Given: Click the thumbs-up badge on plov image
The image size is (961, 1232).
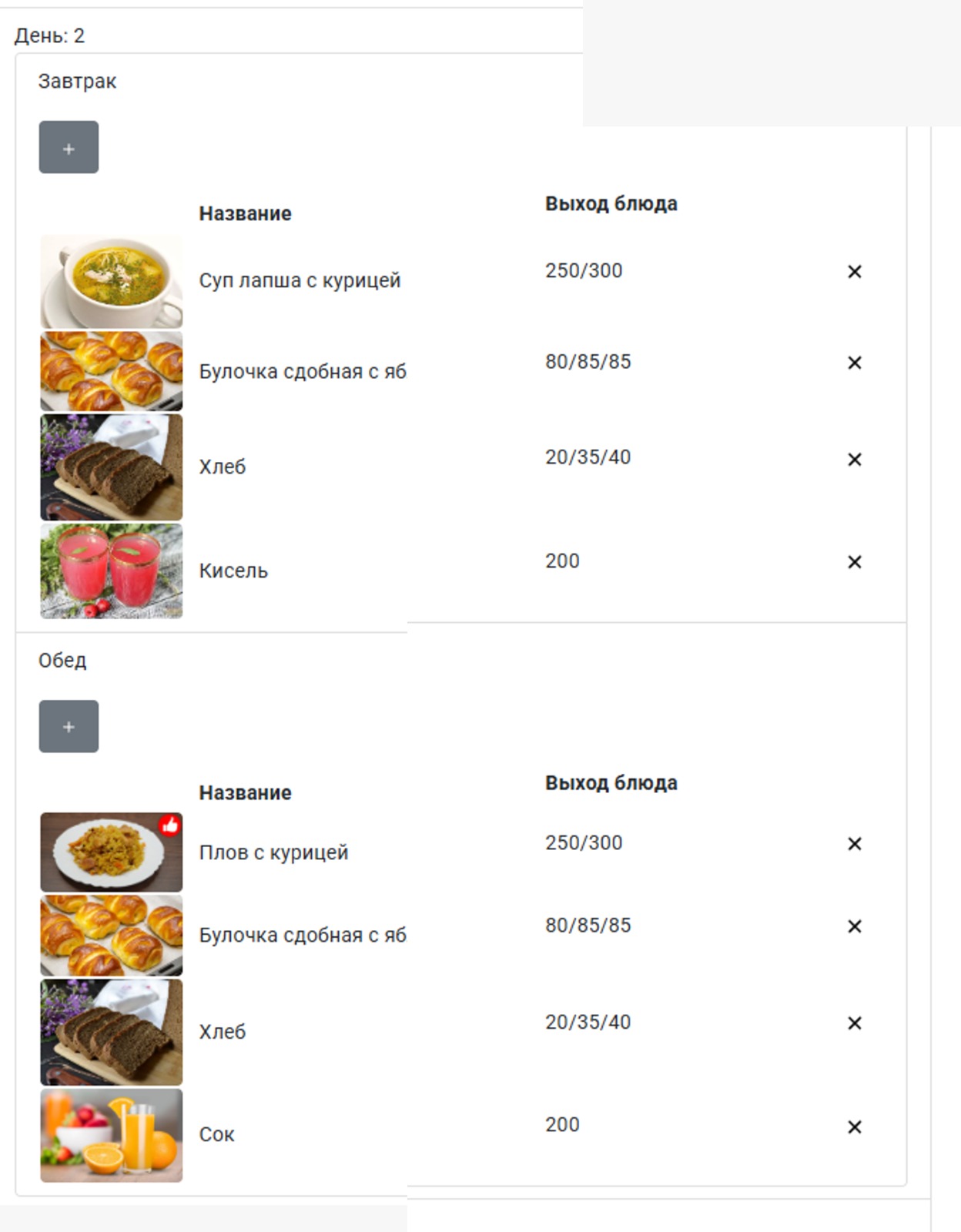Looking at the screenshot, I should [170, 825].
